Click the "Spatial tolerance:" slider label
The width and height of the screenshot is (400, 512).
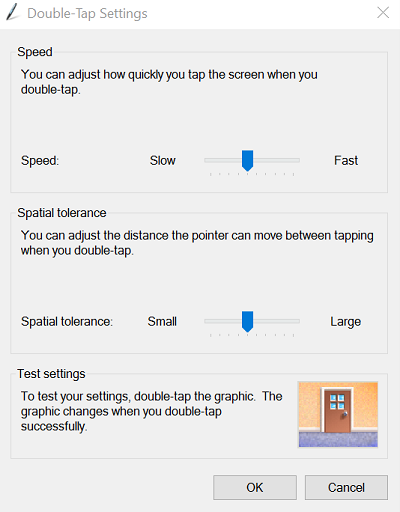[67, 322]
